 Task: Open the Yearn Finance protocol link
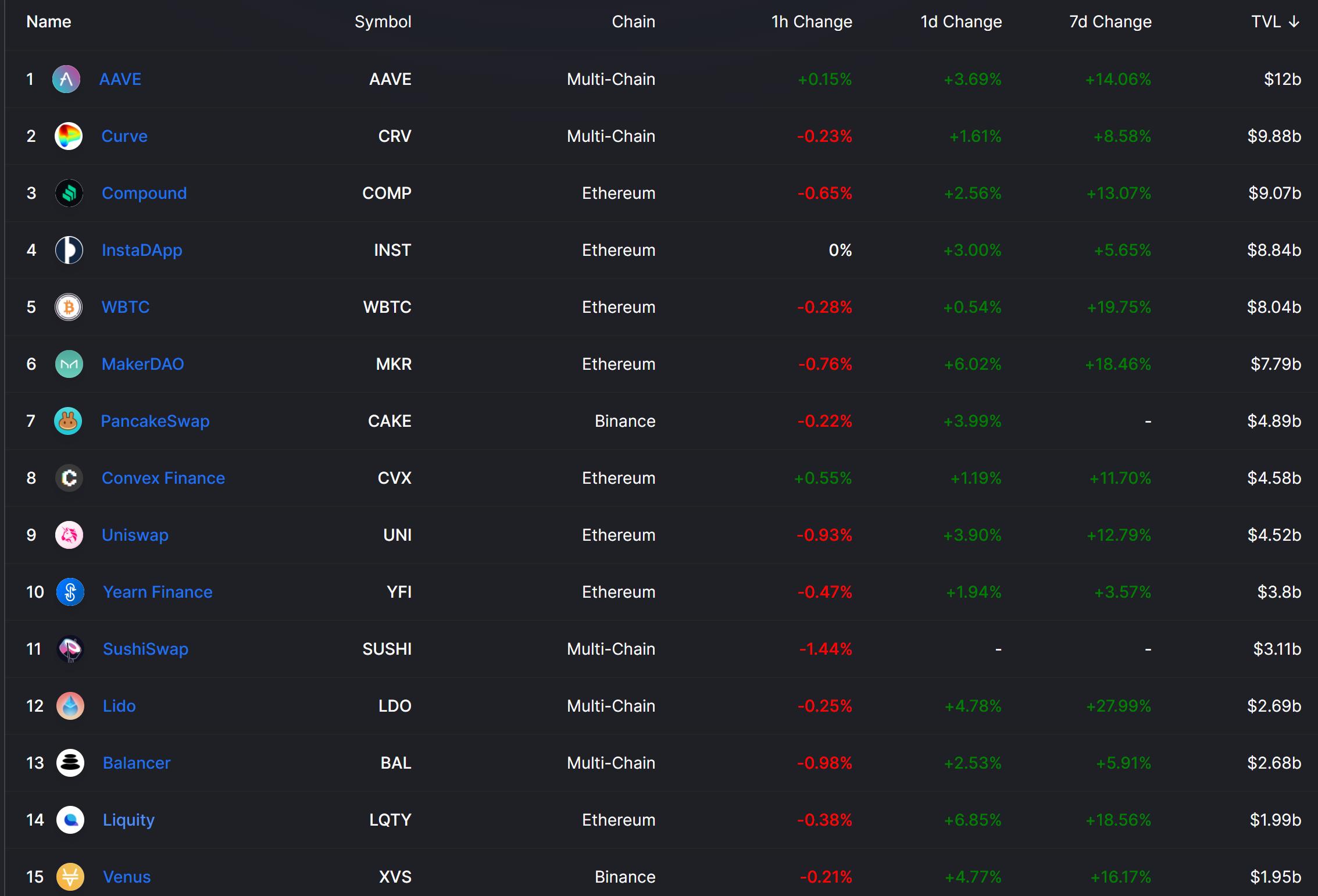click(x=157, y=592)
